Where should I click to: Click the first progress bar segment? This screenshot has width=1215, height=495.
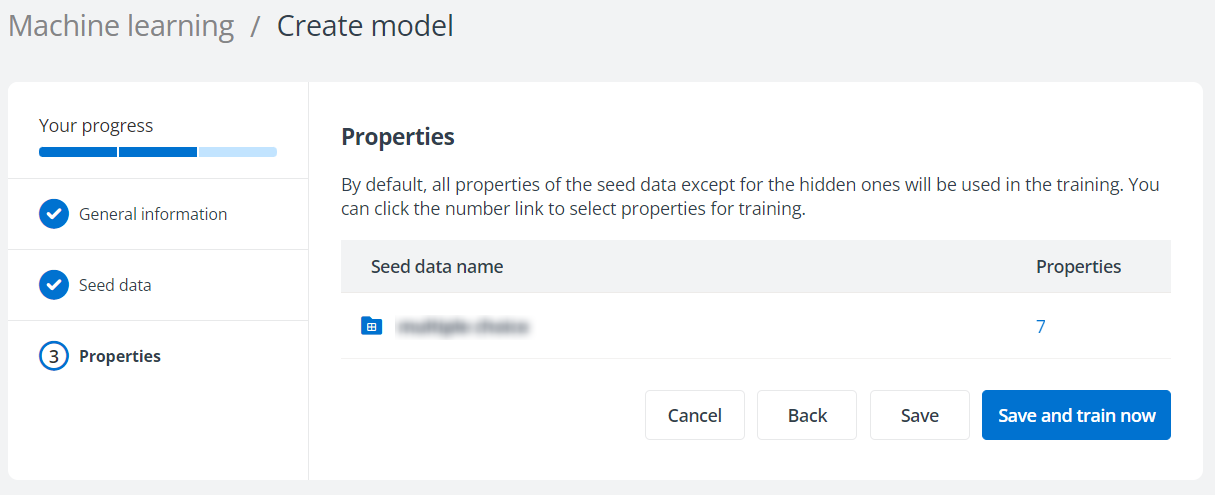[78, 152]
